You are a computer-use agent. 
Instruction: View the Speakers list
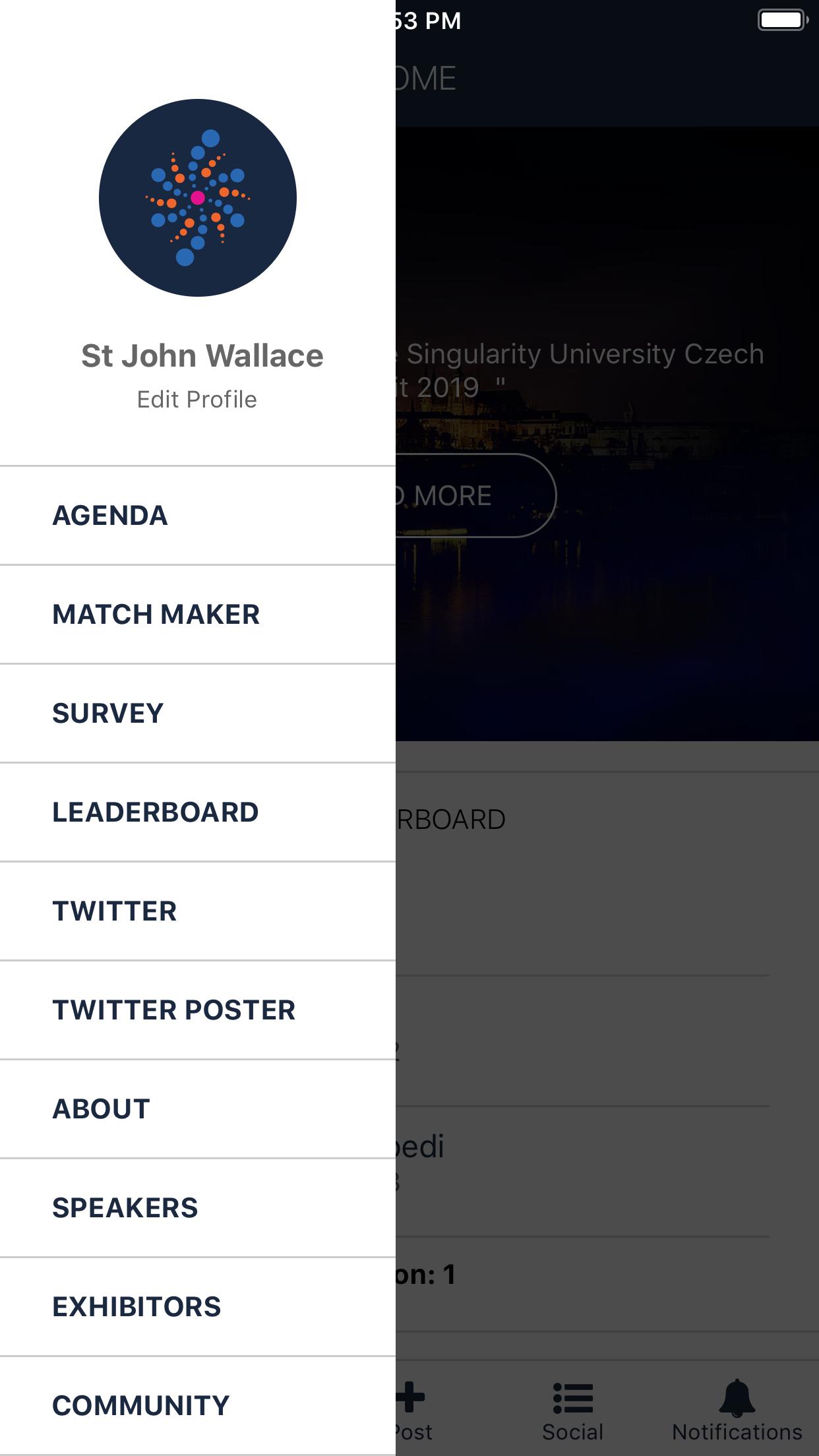click(125, 1208)
